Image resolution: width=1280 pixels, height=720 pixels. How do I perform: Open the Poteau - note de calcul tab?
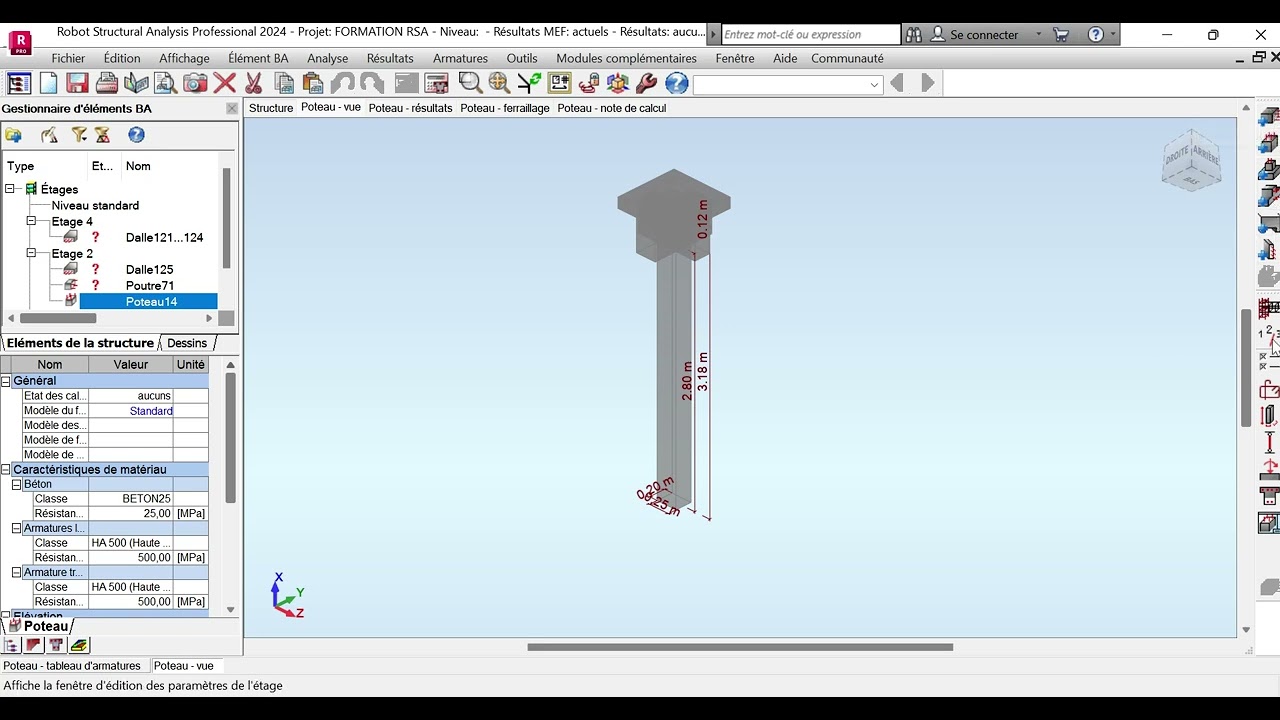pos(612,108)
